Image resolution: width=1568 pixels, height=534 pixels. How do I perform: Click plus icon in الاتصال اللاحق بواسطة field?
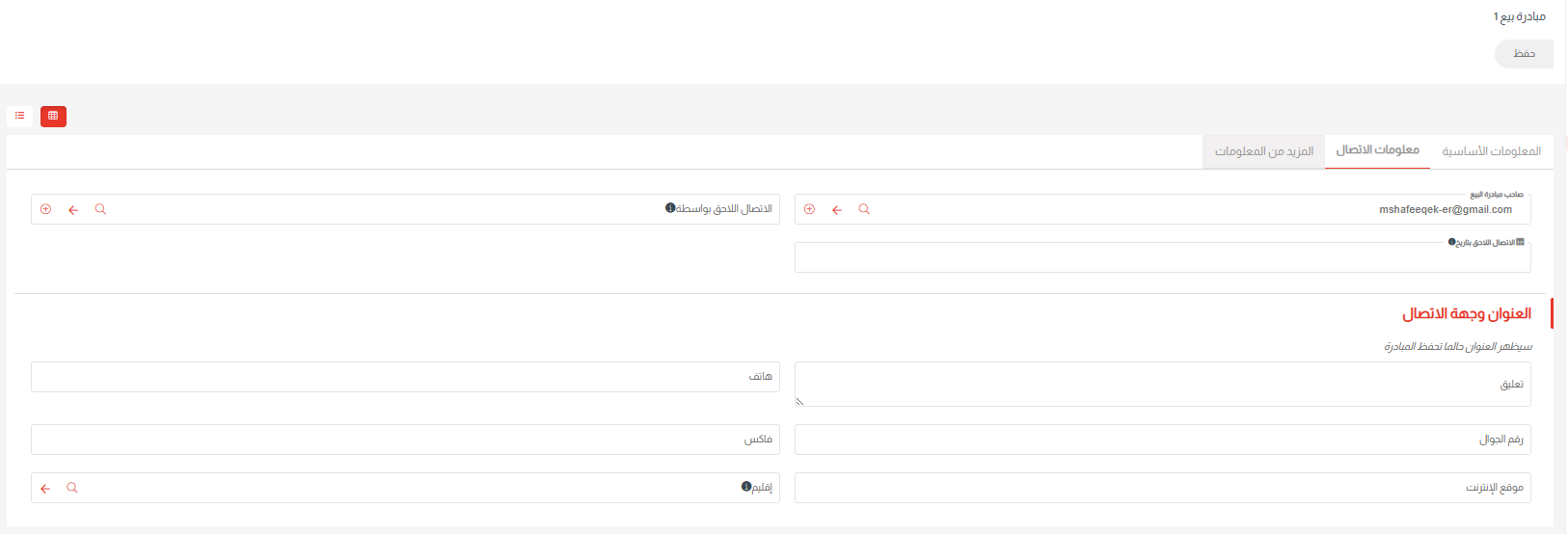[x=45, y=209]
